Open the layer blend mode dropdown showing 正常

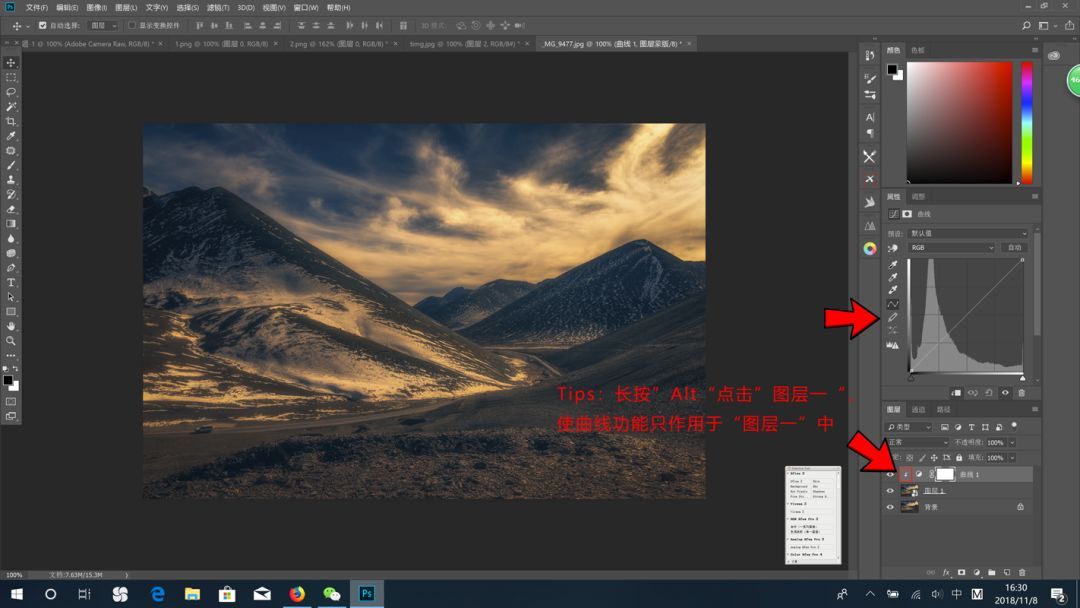point(918,442)
